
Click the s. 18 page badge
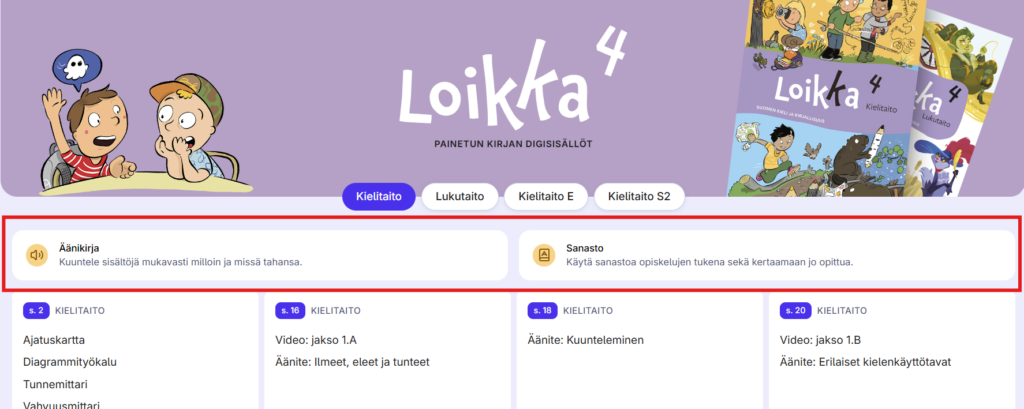(x=542, y=311)
